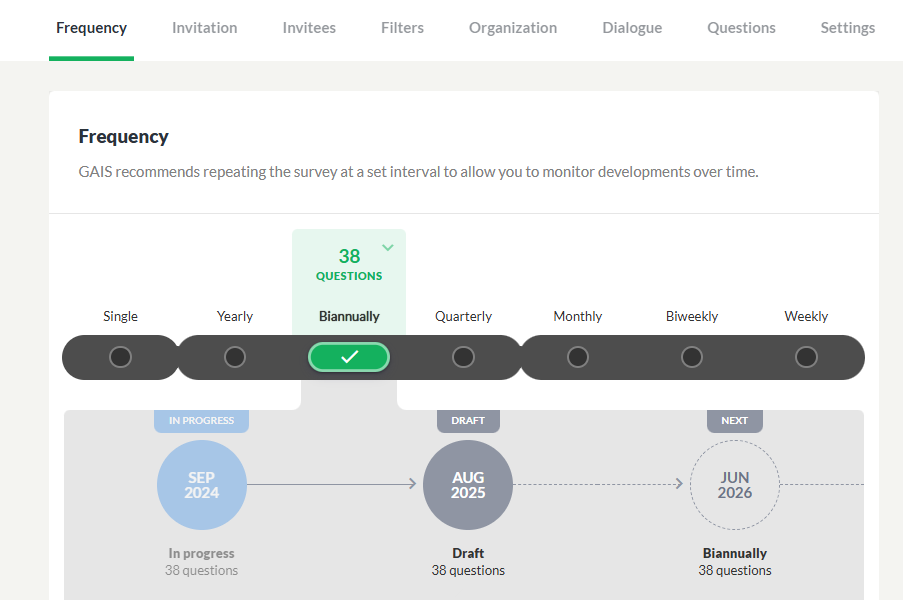The image size is (903, 600).
Task: Go to the Organization tab
Action: pyautogui.click(x=513, y=28)
